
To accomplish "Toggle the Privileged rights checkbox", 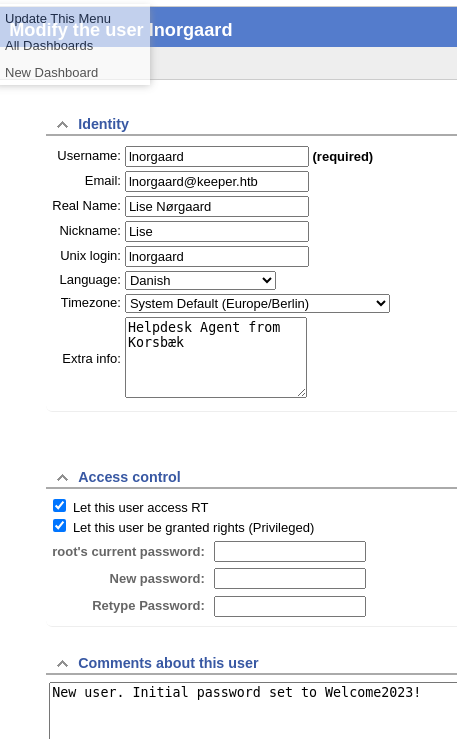I will coord(59,526).
